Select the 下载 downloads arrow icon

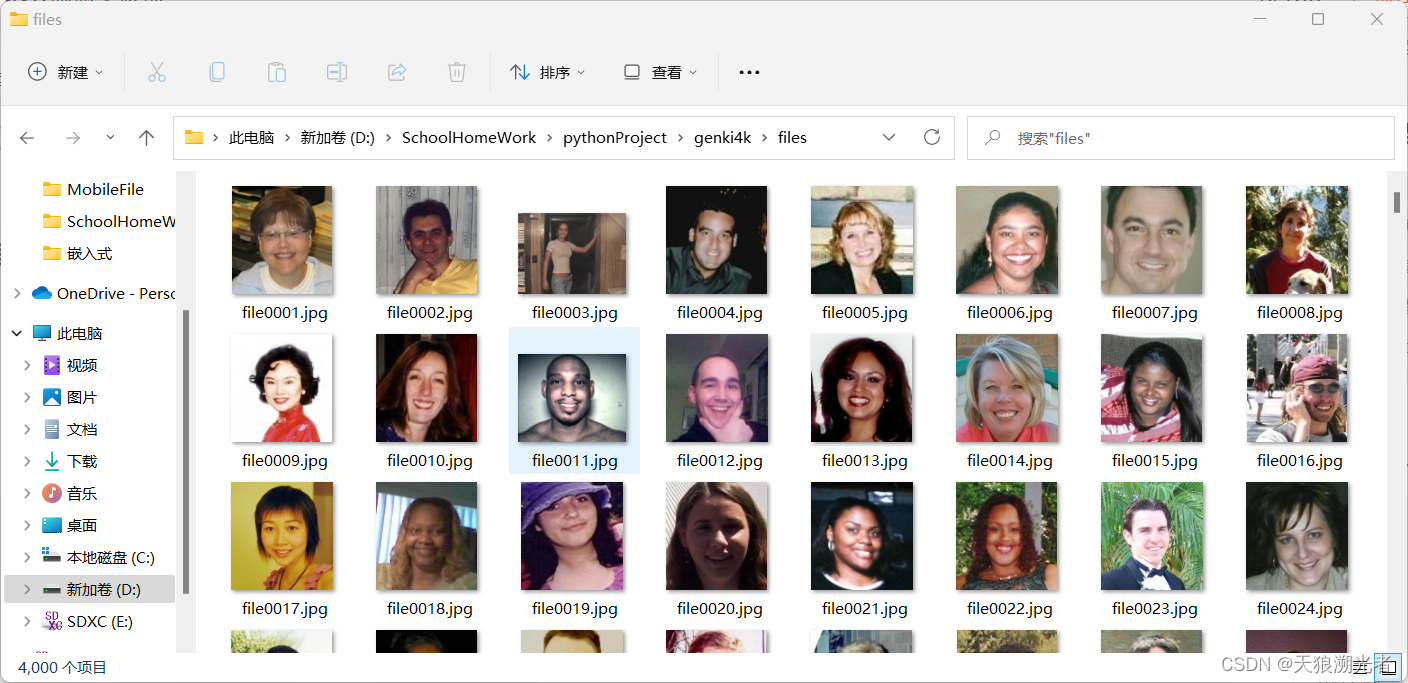[x=52, y=461]
